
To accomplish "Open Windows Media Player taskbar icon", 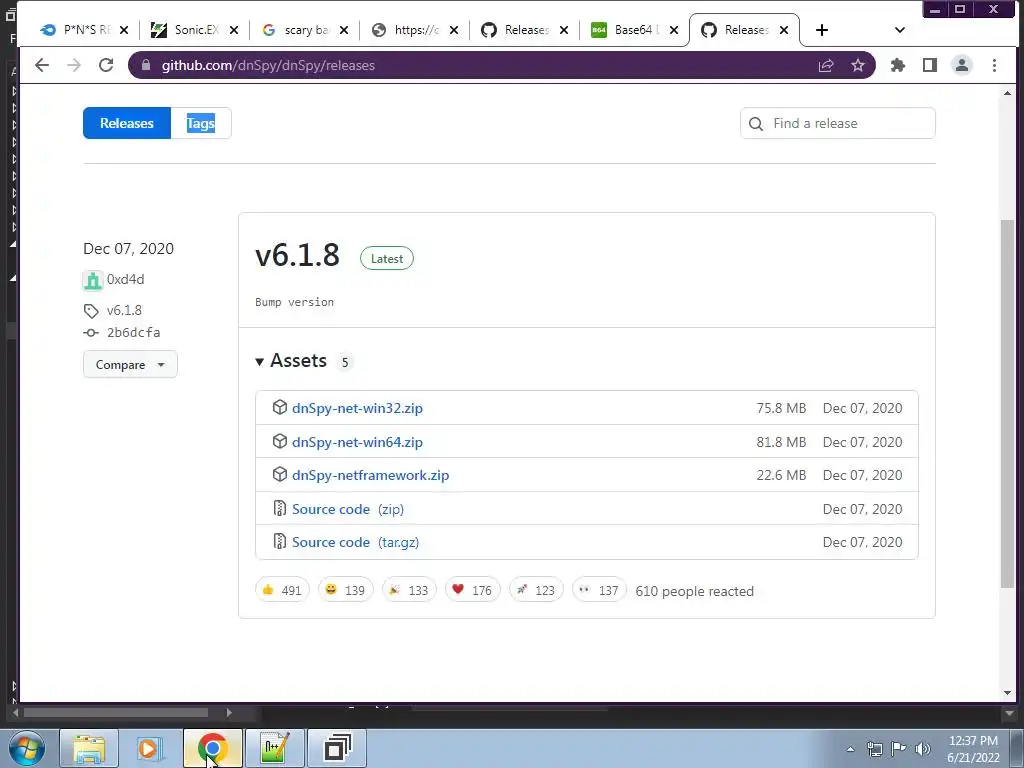I will (151, 748).
